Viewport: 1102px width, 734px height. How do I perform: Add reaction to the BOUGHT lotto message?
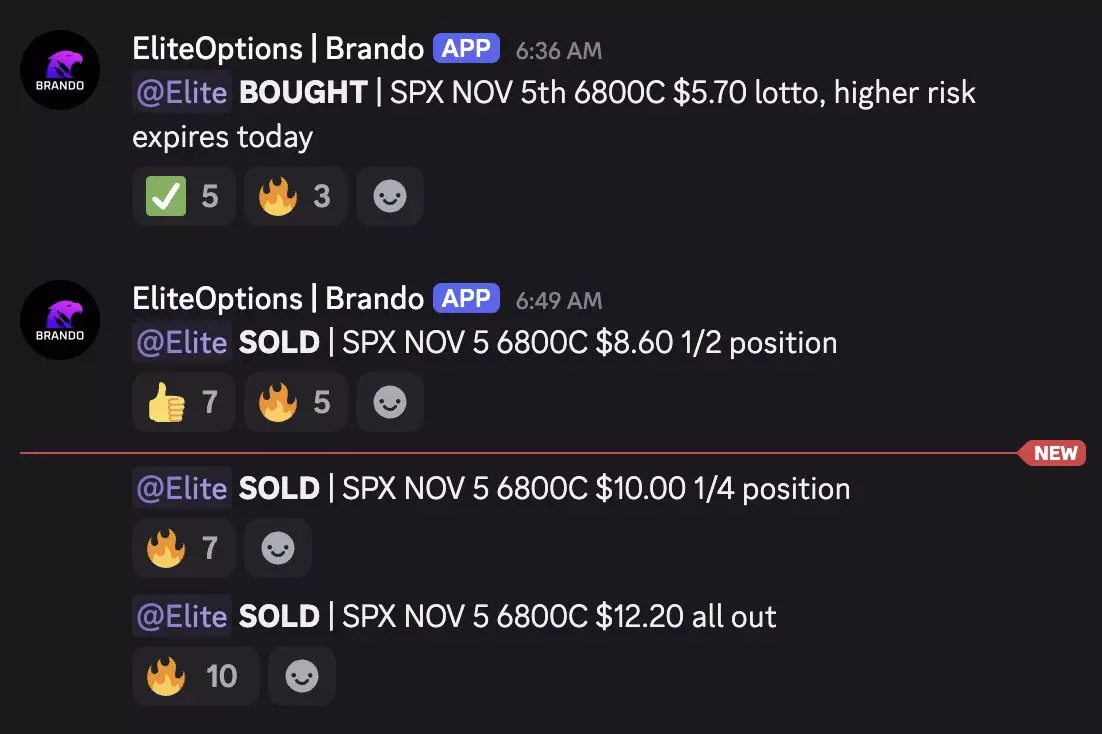tap(390, 196)
